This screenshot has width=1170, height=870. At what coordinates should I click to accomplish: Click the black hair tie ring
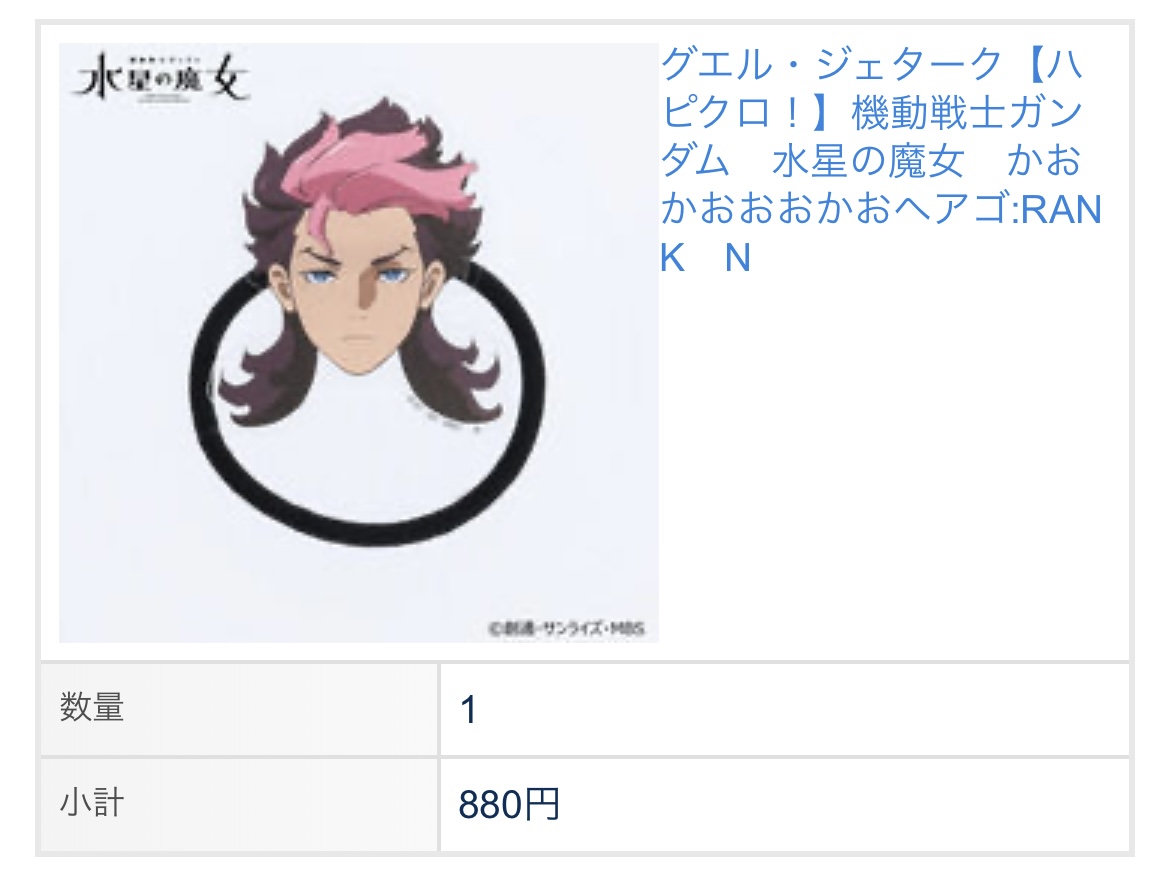pos(368,401)
